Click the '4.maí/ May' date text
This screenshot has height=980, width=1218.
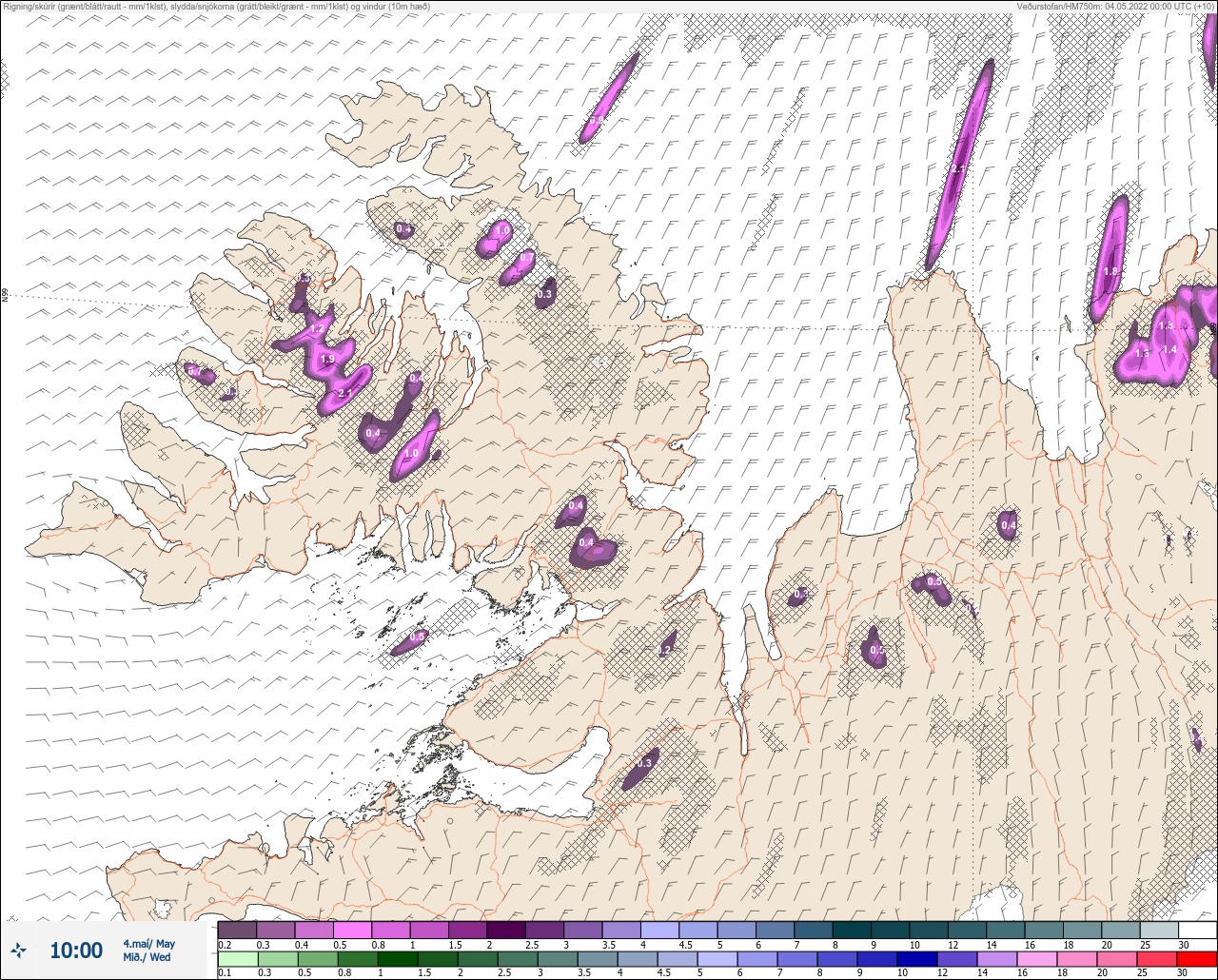click(x=148, y=944)
